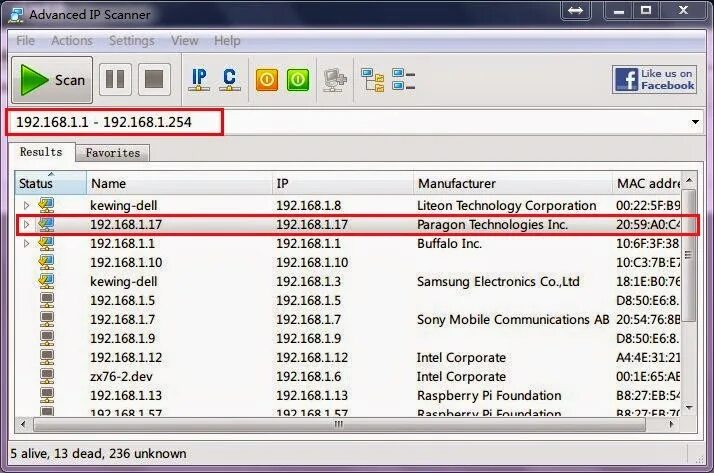Image resolution: width=714 pixels, height=473 pixels.
Task: Click the IP range toolbar icon
Action: click(199, 80)
